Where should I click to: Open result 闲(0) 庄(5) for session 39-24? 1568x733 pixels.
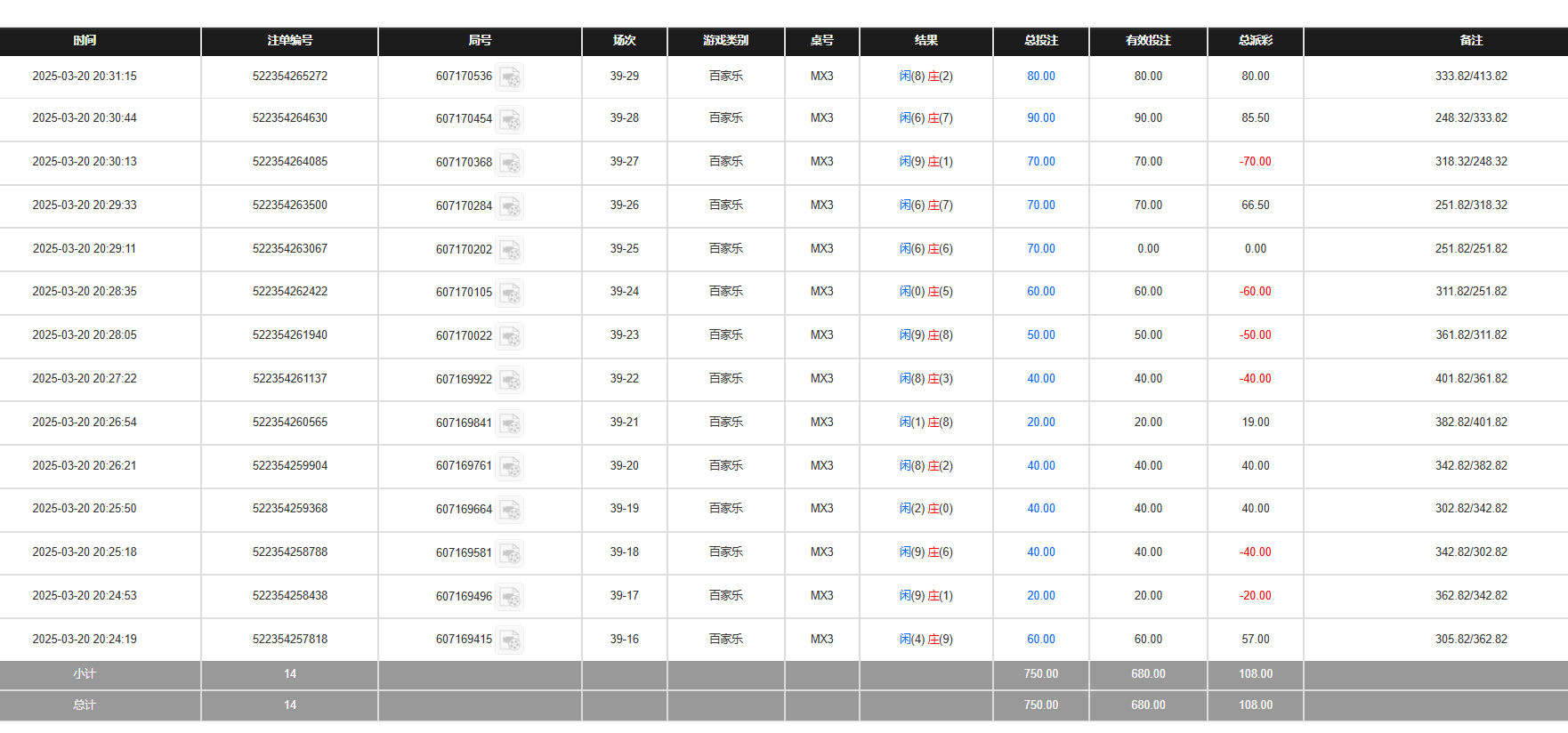925,292
